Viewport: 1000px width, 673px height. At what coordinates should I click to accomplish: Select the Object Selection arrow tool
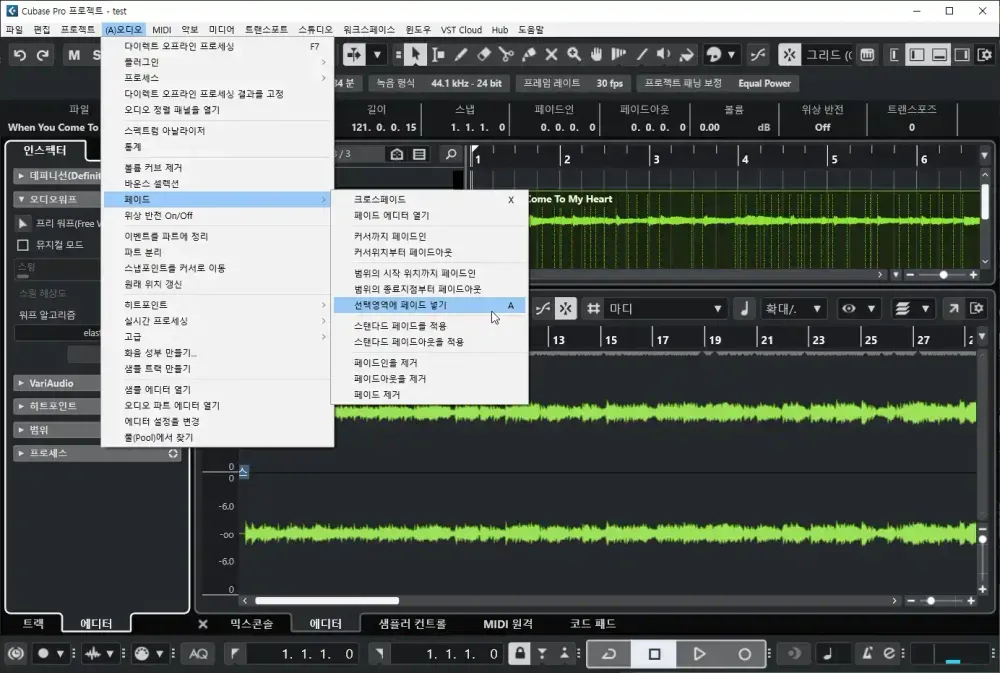(415, 55)
